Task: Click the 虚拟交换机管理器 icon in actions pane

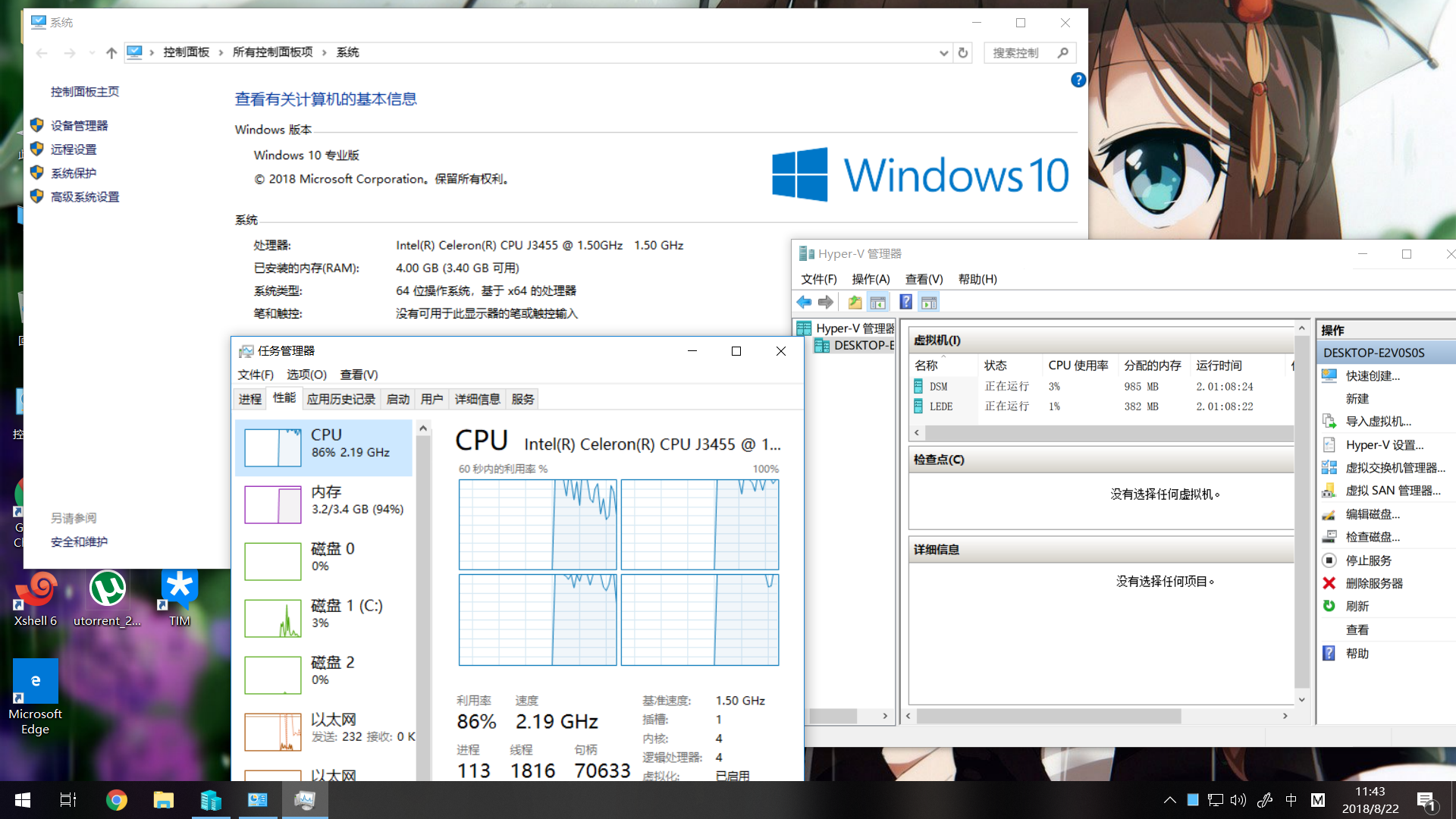Action: pyautogui.click(x=1329, y=468)
